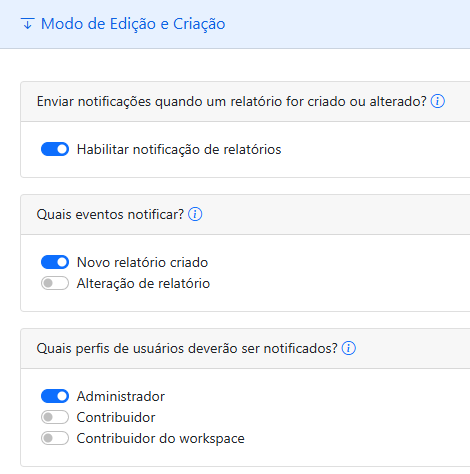Click the Habilitar notificação de relatórios label text
Image resolution: width=470 pixels, height=474 pixels.
[179, 149]
